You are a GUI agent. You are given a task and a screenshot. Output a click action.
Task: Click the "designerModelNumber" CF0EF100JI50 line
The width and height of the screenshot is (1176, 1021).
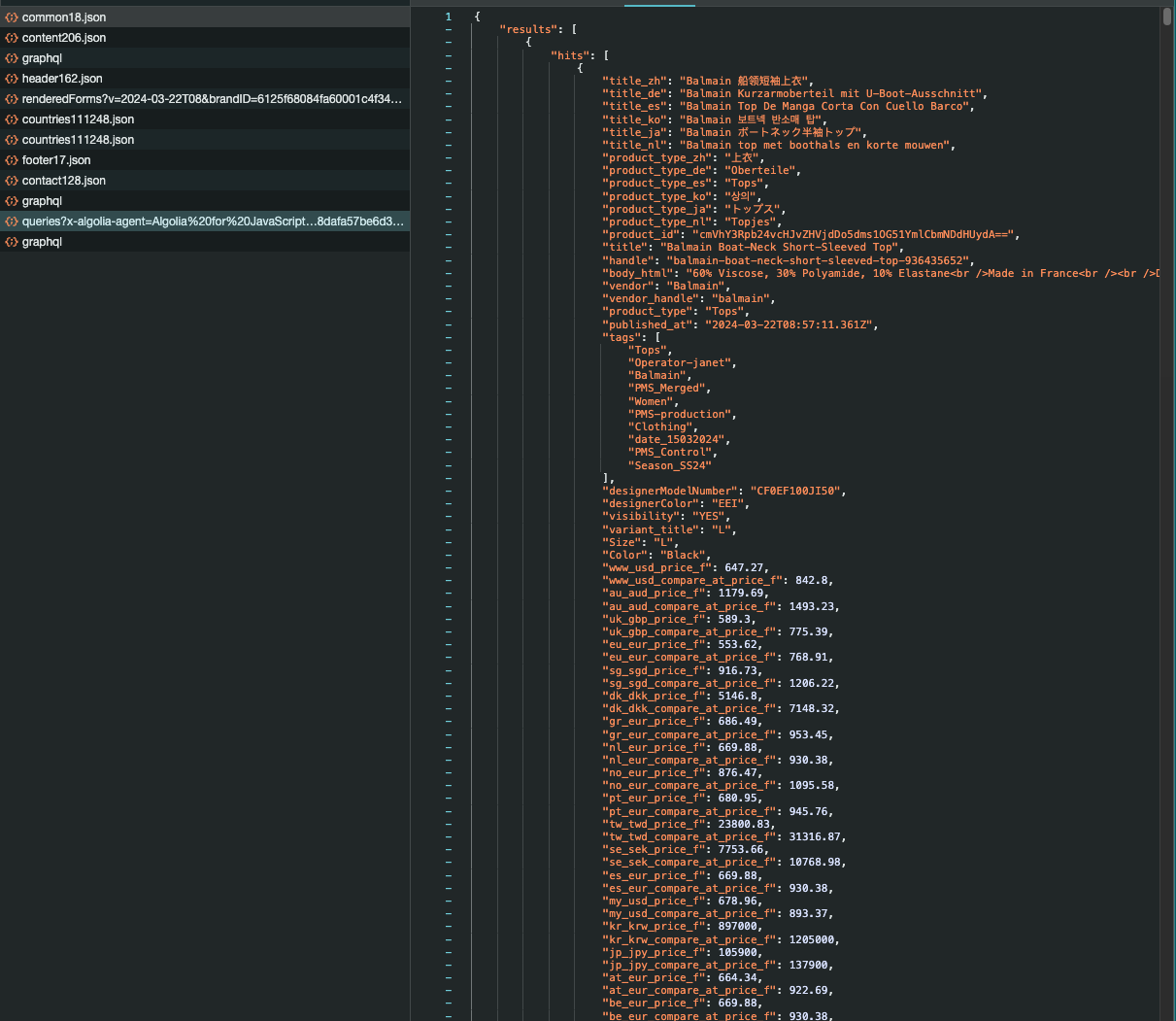pyautogui.click(x=724, y=491)
